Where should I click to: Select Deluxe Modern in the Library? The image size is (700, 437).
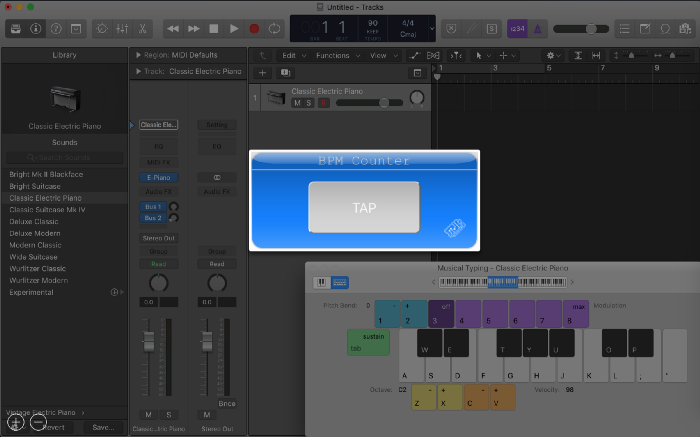35,233
